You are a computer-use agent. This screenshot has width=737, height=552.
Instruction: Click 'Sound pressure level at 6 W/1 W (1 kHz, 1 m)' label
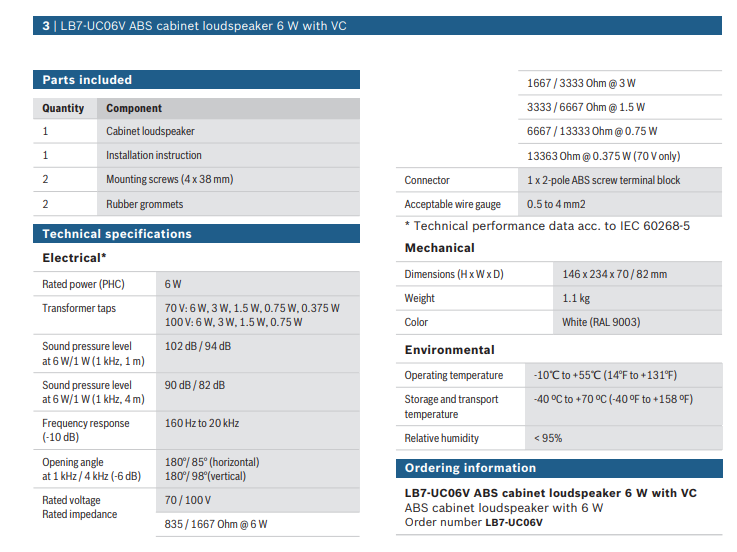click(94, 354)
